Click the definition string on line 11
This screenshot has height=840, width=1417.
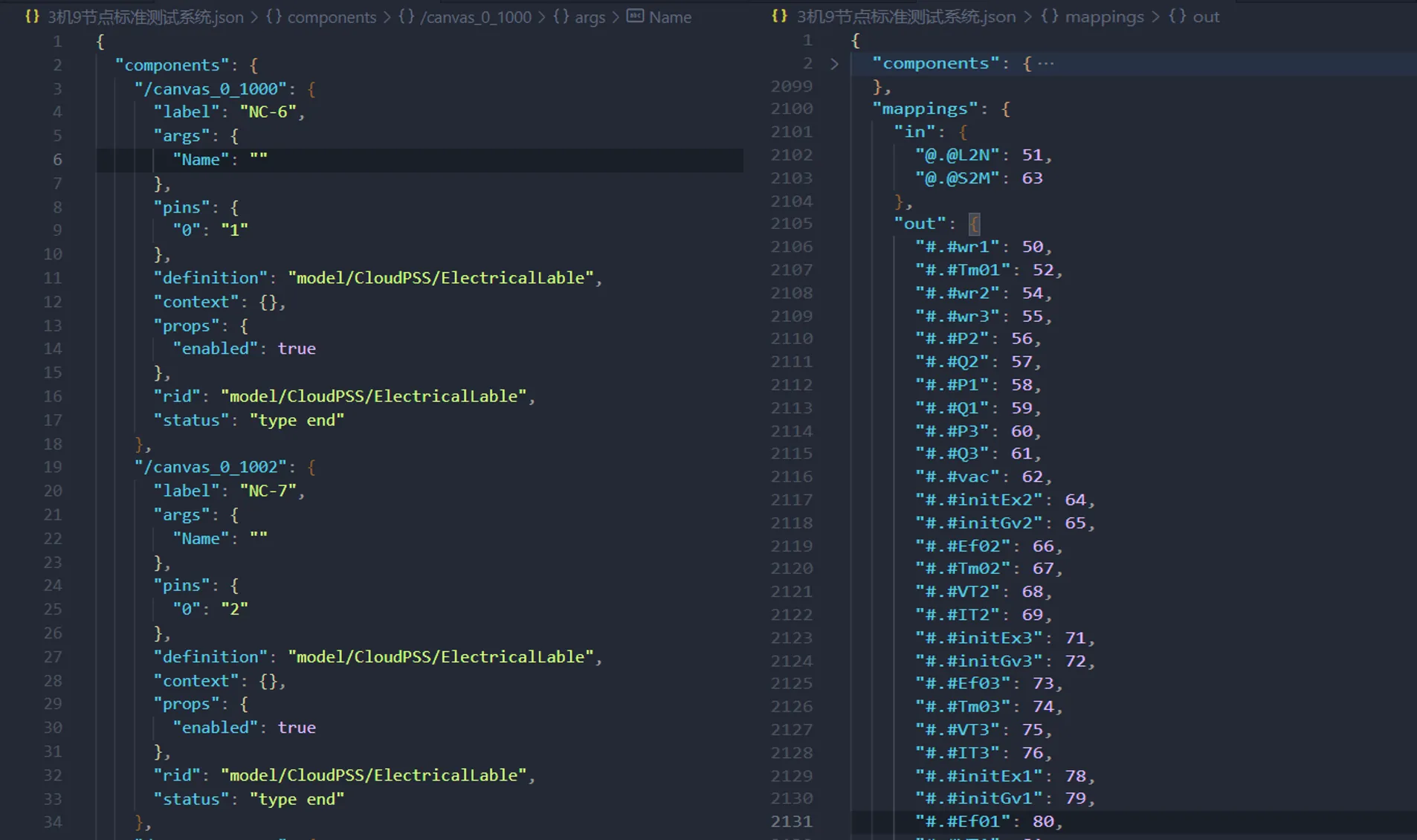[441, 278]
